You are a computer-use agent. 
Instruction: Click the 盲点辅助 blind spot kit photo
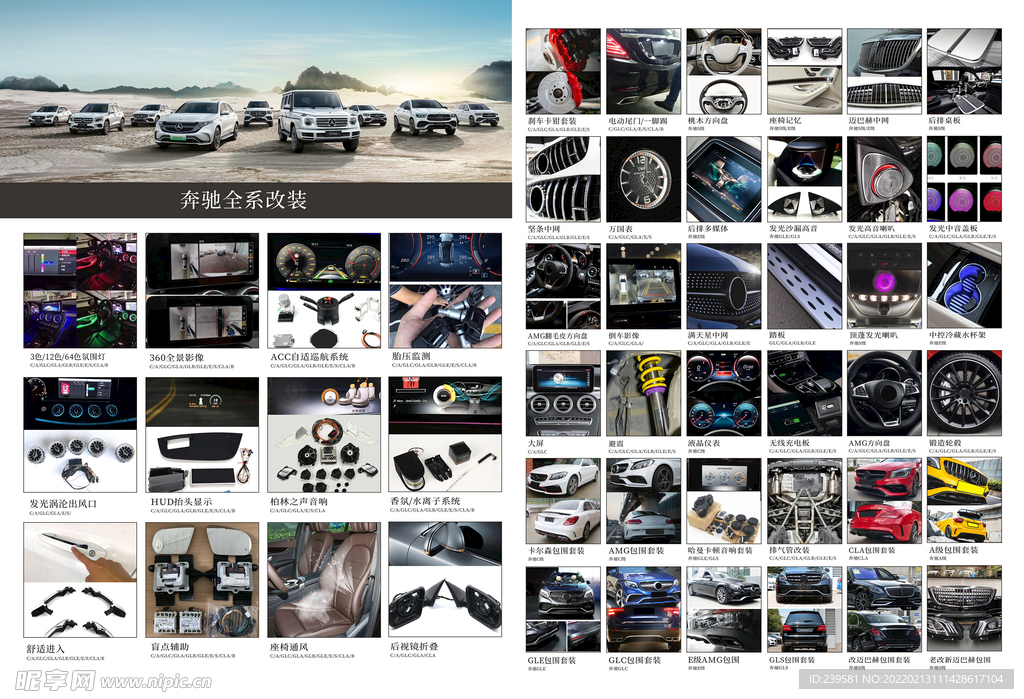tap(202, 580)
